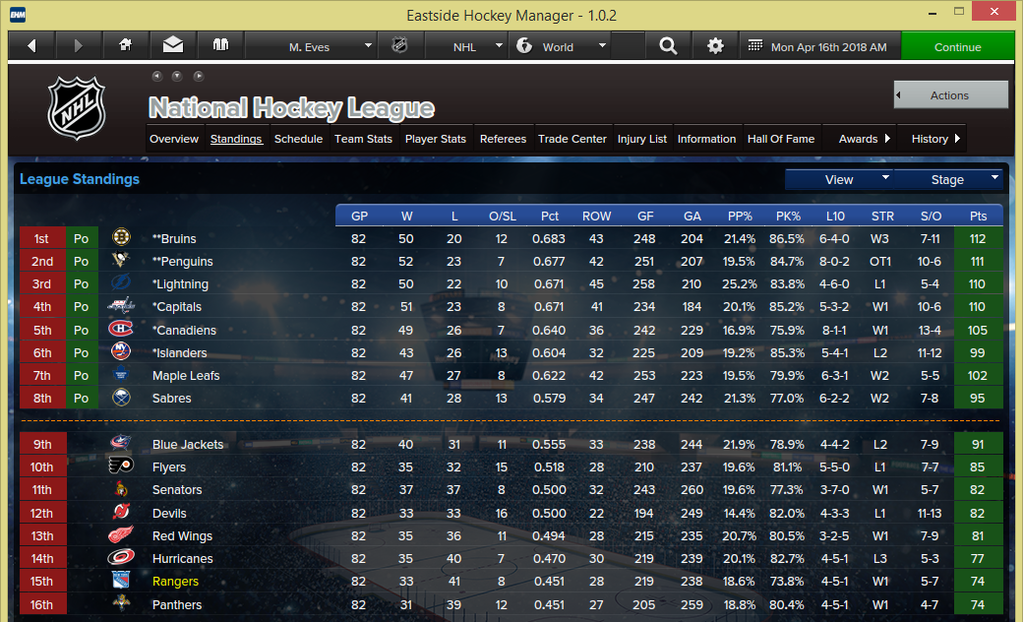This screenshot has height=622, width=1024.
Task: Click the Capitals team logo
Action: (x=121, y=306)
